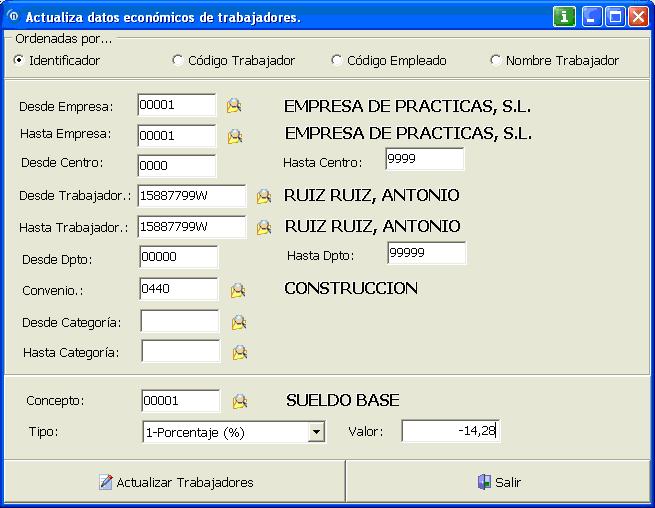
Task: Open the lookup icon beside Hasta Empresa
Action: (x=235, y=136)
